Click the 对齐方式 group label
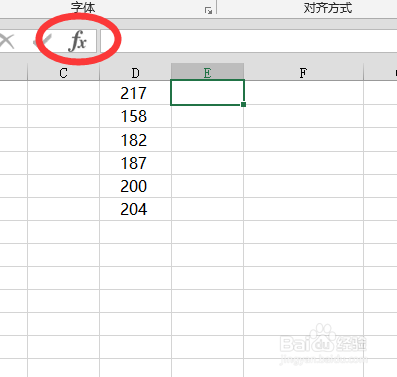 click(328, 8)
